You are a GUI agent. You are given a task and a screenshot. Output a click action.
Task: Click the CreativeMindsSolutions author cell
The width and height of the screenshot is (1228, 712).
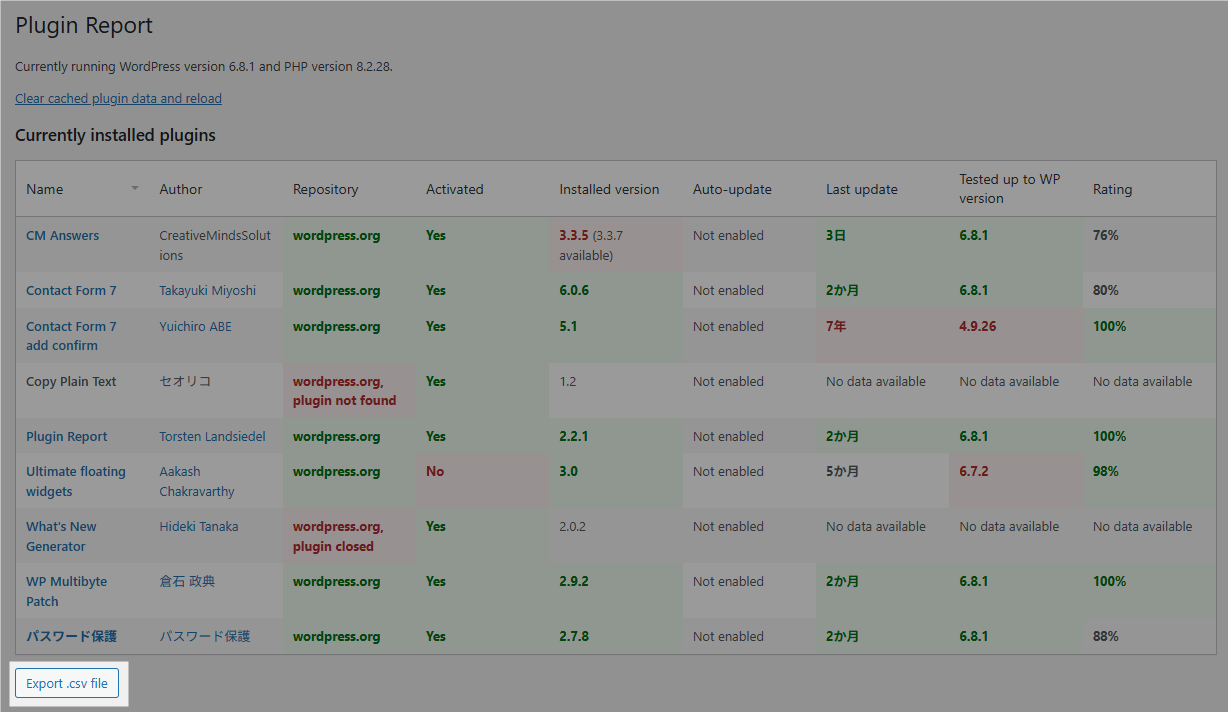pyautogui.click(x=215, y=245)
